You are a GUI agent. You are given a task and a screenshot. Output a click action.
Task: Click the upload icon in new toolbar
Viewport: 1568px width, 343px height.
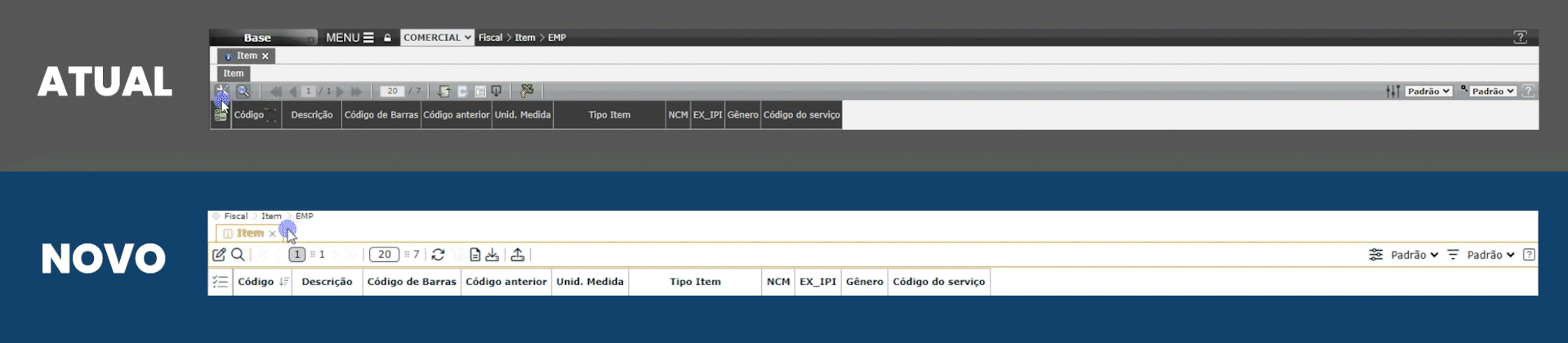518,255
